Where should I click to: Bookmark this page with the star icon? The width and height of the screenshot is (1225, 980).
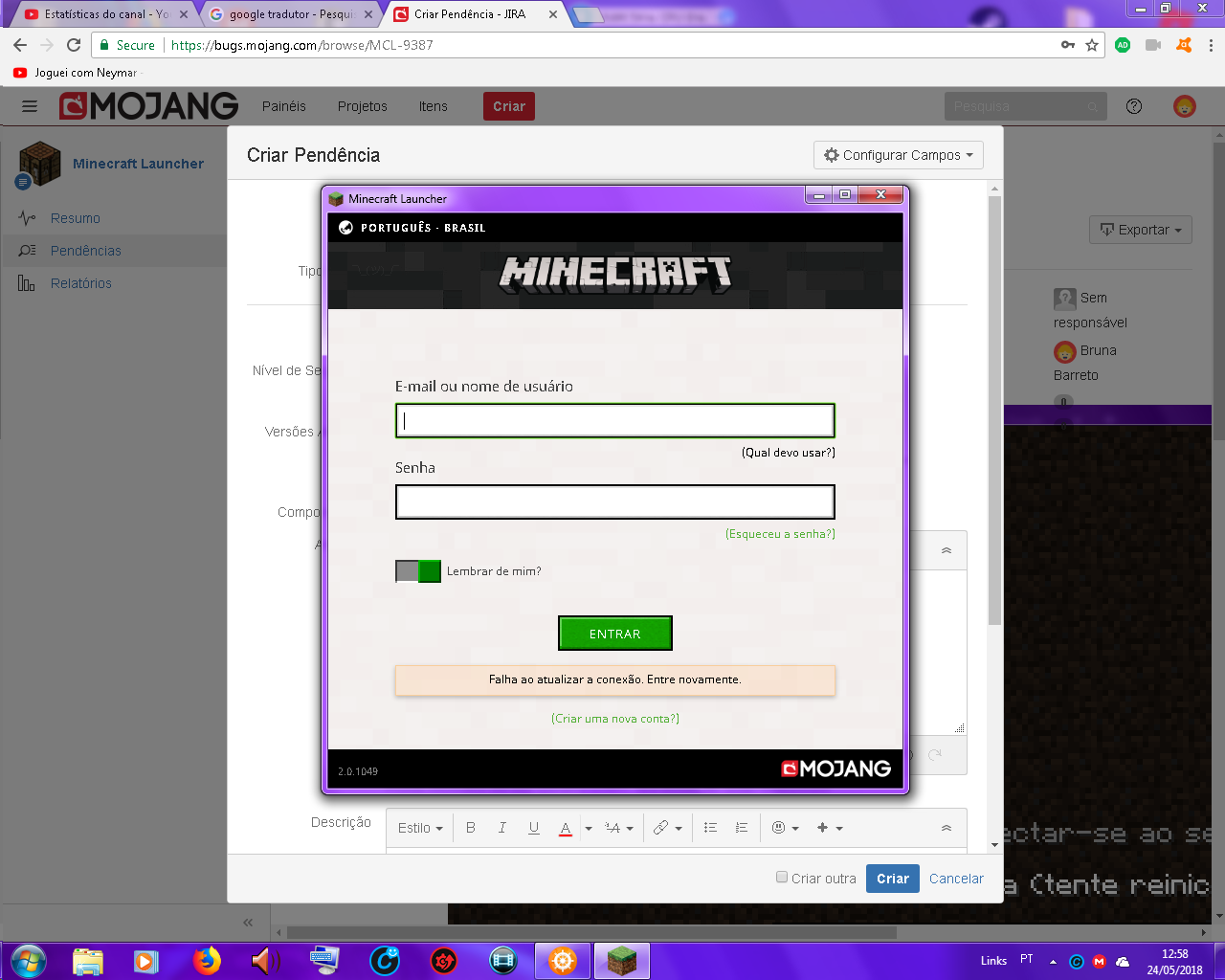[x=1092, y=45]
